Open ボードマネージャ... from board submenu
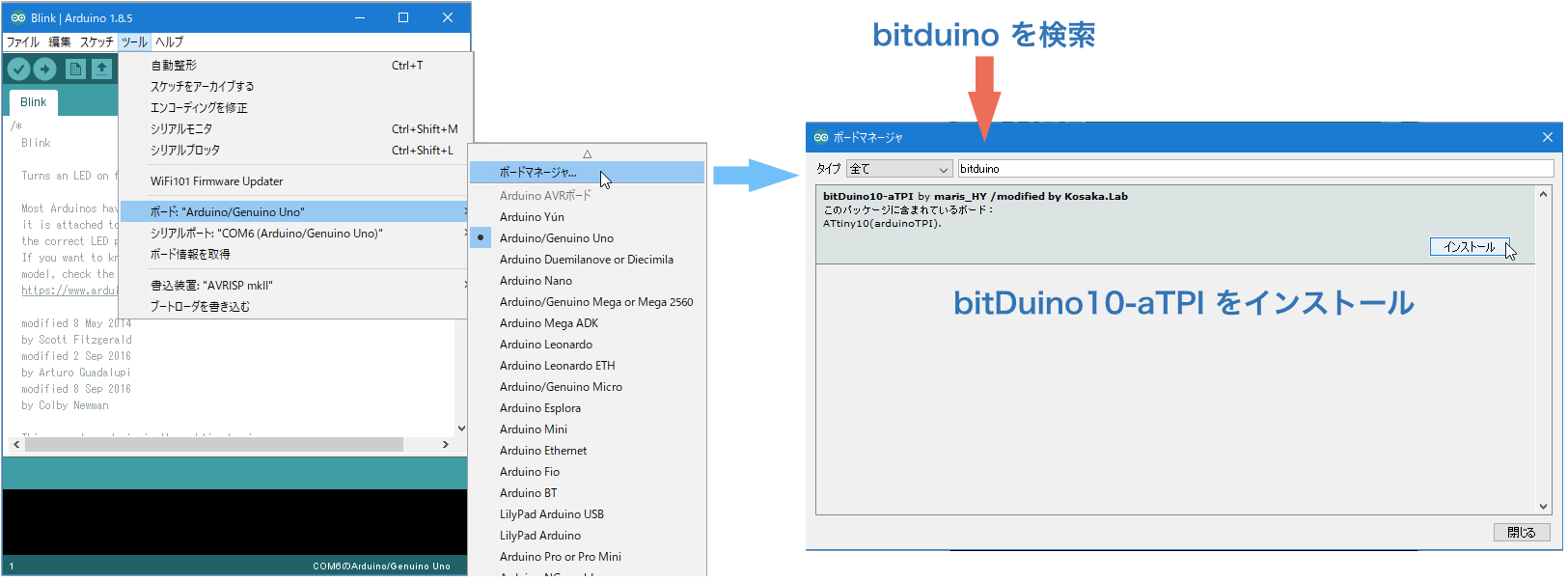Viewport: 1568px width, 581px height. 587,173
